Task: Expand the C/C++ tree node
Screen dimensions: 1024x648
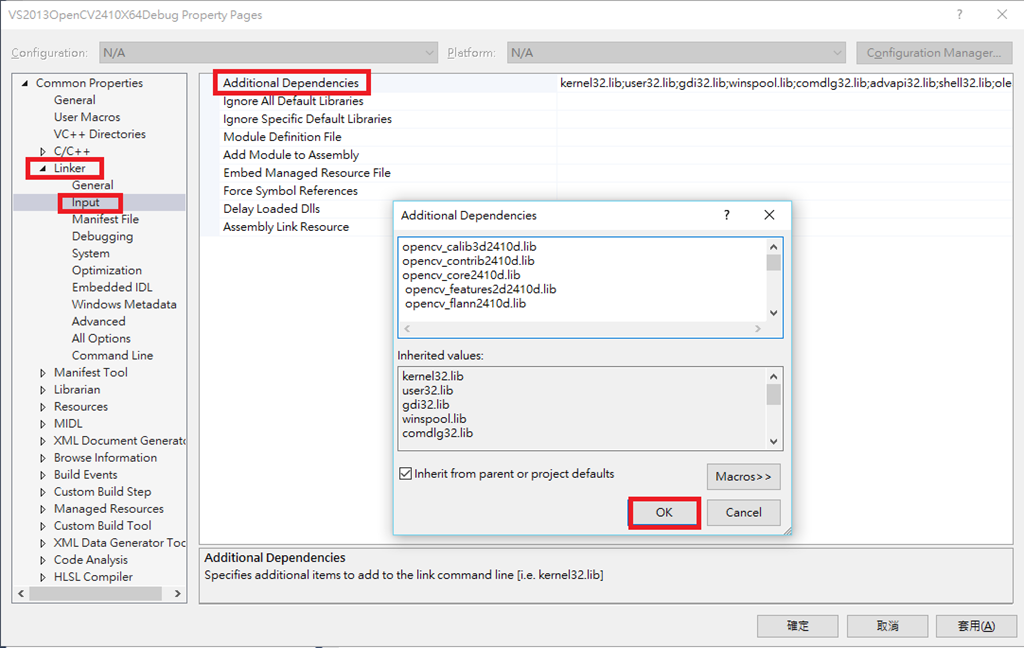Action: 43,152
